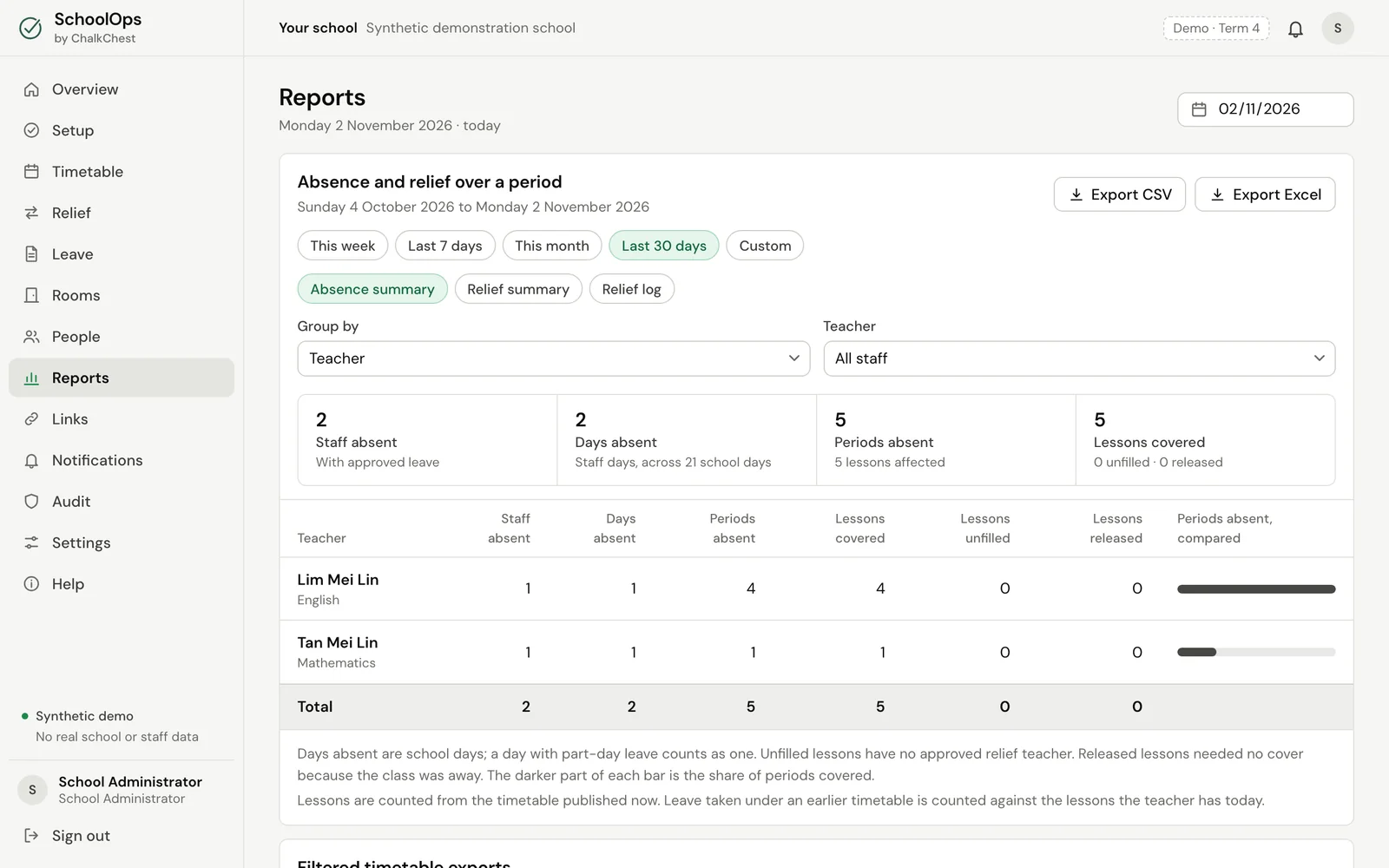The height and width of the screenshot is (868, 1389).
Task: Open user avatar S in top bar
Action: [x=1337, y=29]
